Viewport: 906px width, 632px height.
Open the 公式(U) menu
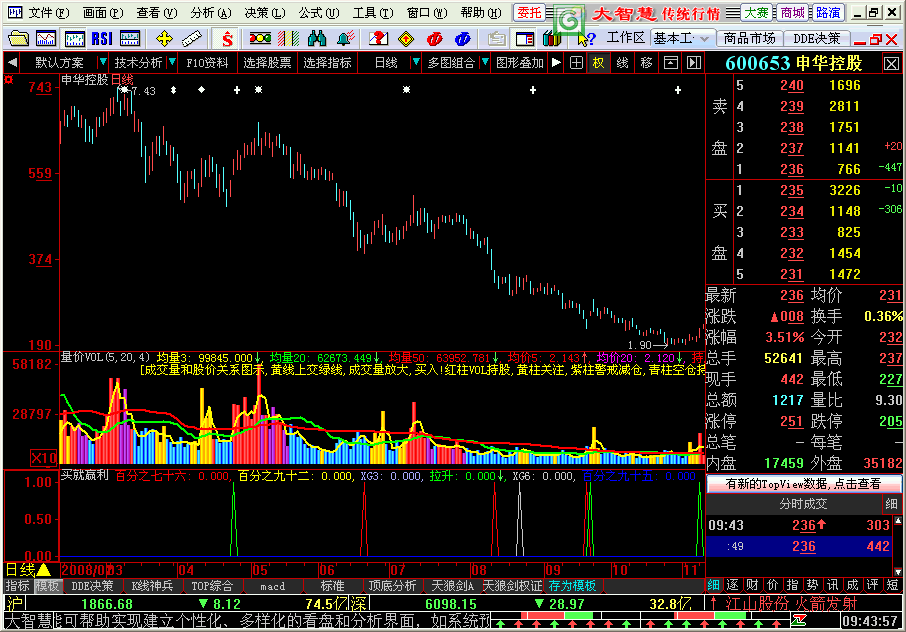click(319, 13)
